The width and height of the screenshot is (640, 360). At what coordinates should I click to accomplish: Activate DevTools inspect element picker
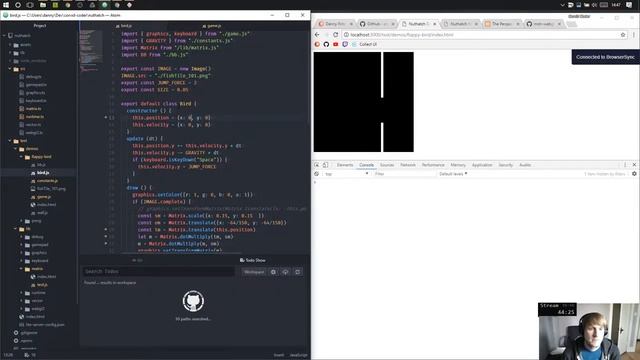[317, 165]
